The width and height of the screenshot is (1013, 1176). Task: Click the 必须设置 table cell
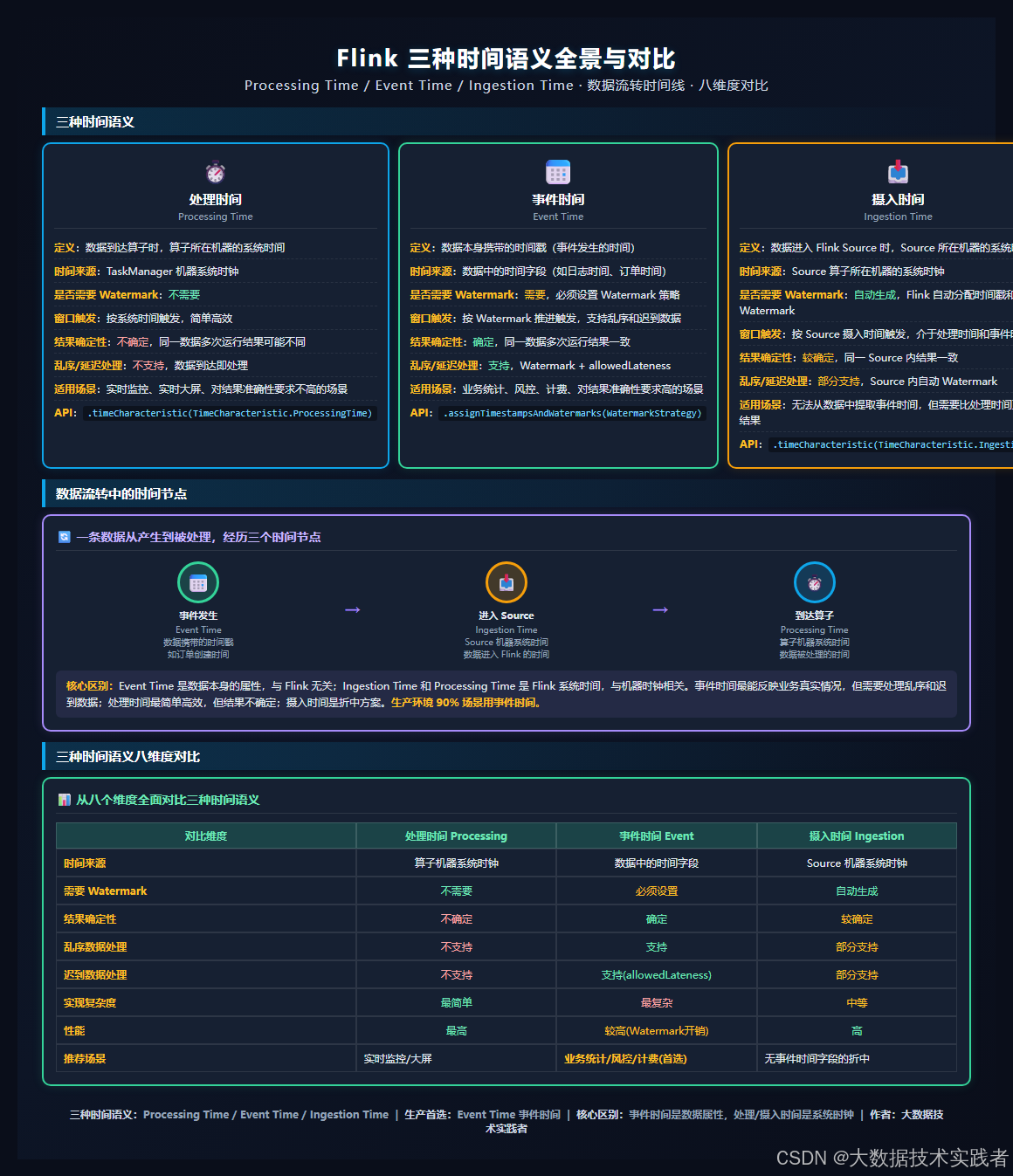[657, 891]
